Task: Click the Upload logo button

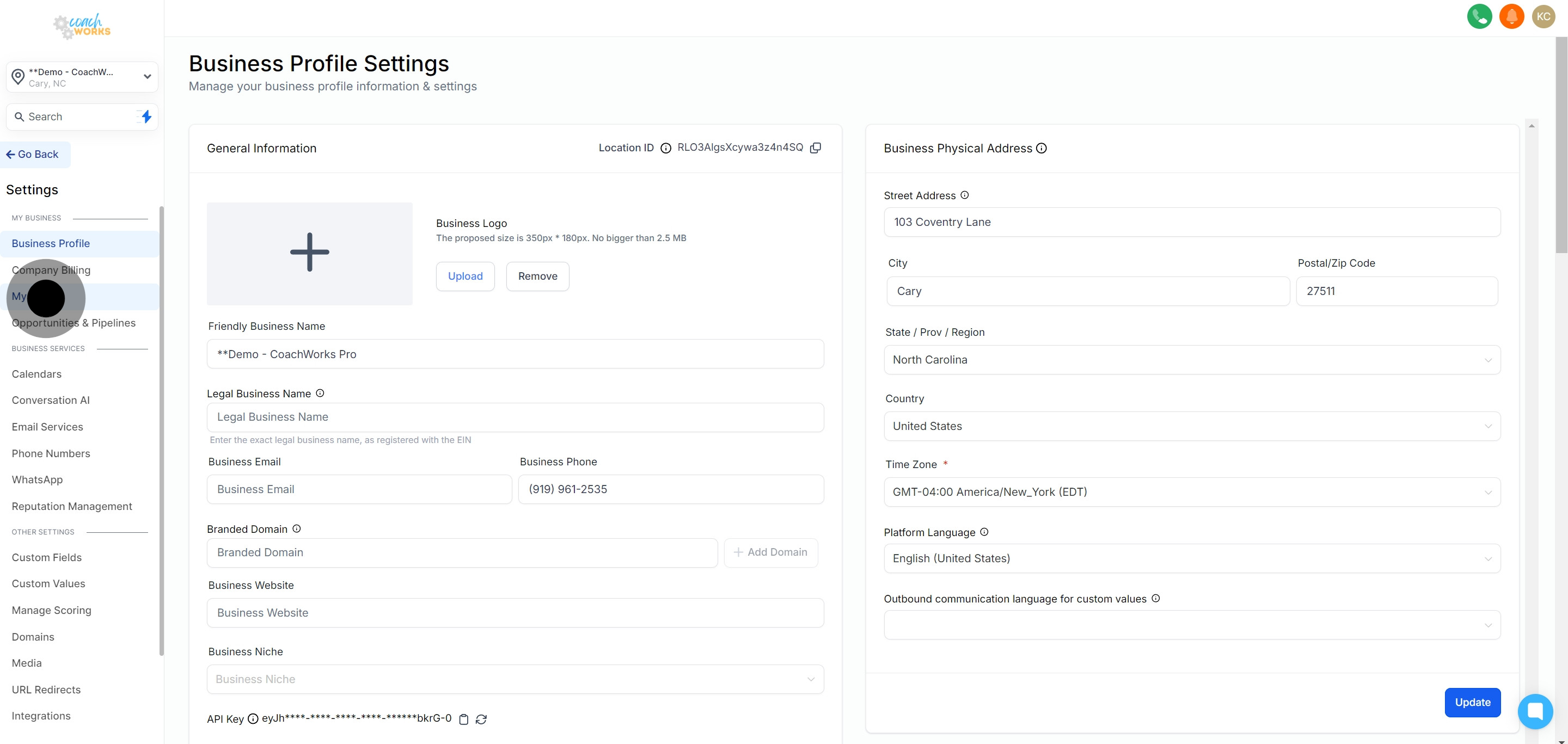Action: (465, 276)
